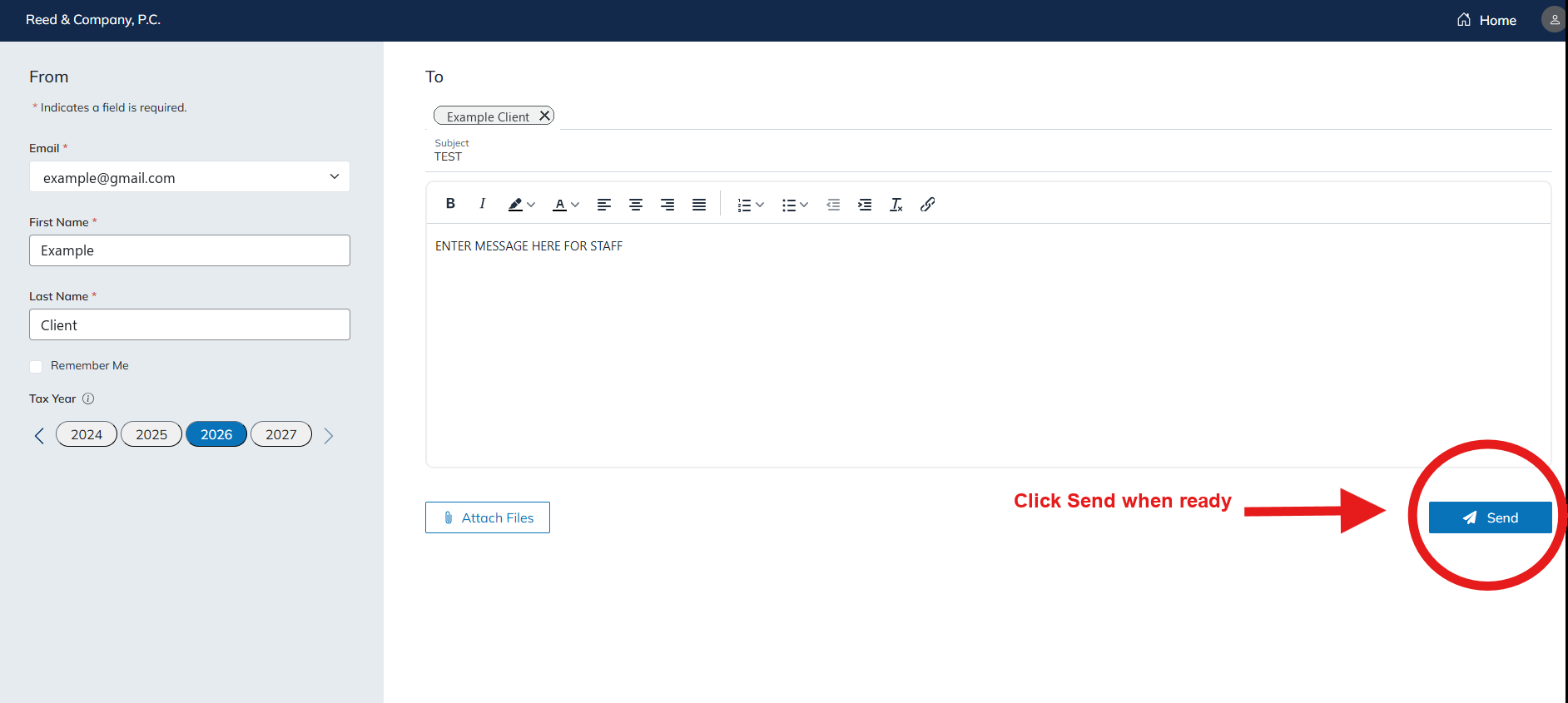Select tax year 2025
The width and height of the screenshot is (1568, 703).
(x=151, y=434)
